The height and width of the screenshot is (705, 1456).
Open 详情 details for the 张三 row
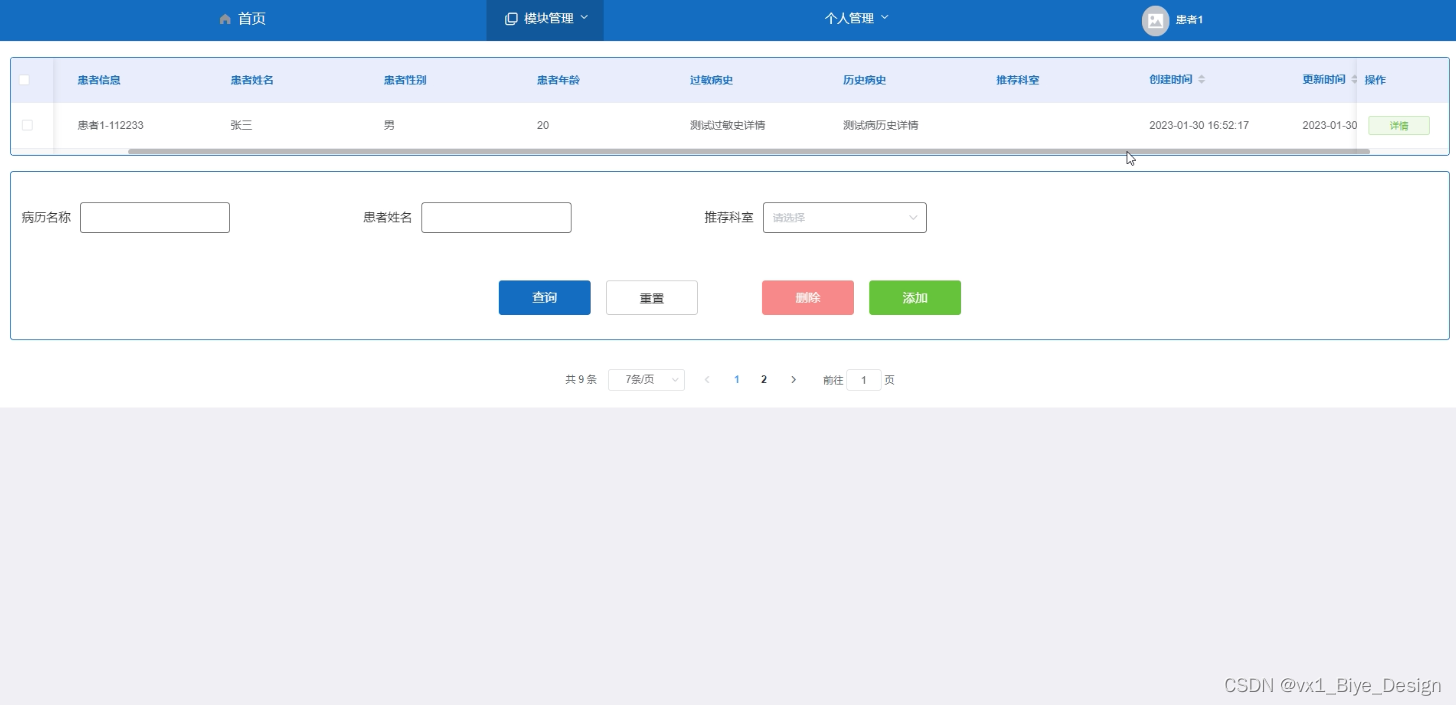[1399, 126]
